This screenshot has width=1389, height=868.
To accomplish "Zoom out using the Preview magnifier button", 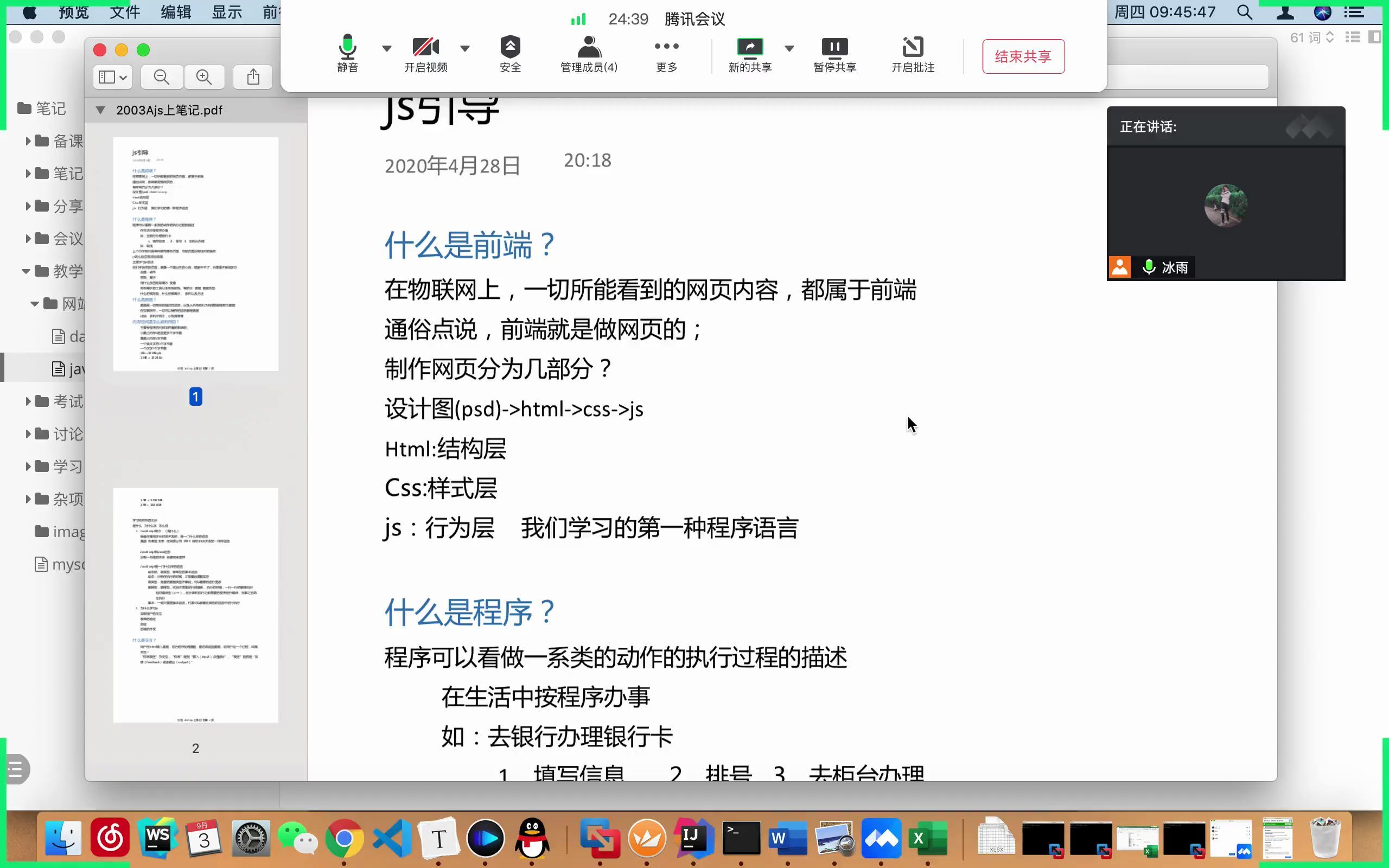I will (x=162, y=76).
